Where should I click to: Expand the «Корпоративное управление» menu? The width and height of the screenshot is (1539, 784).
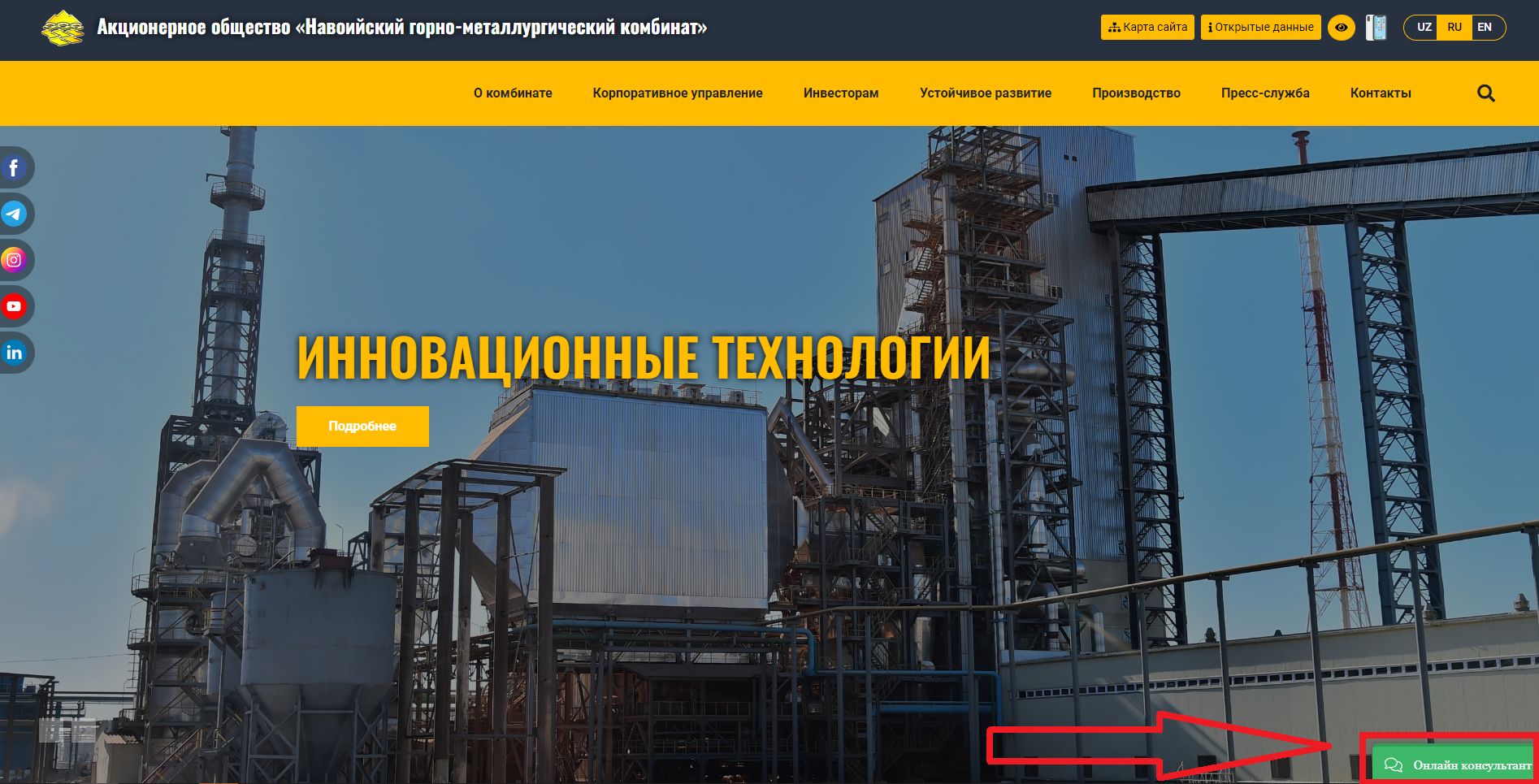[678, 93]
